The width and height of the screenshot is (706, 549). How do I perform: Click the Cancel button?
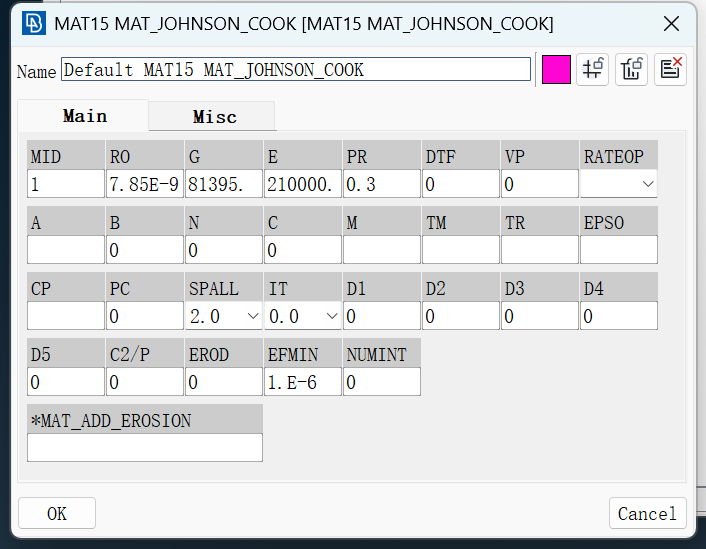click(647, 513)
